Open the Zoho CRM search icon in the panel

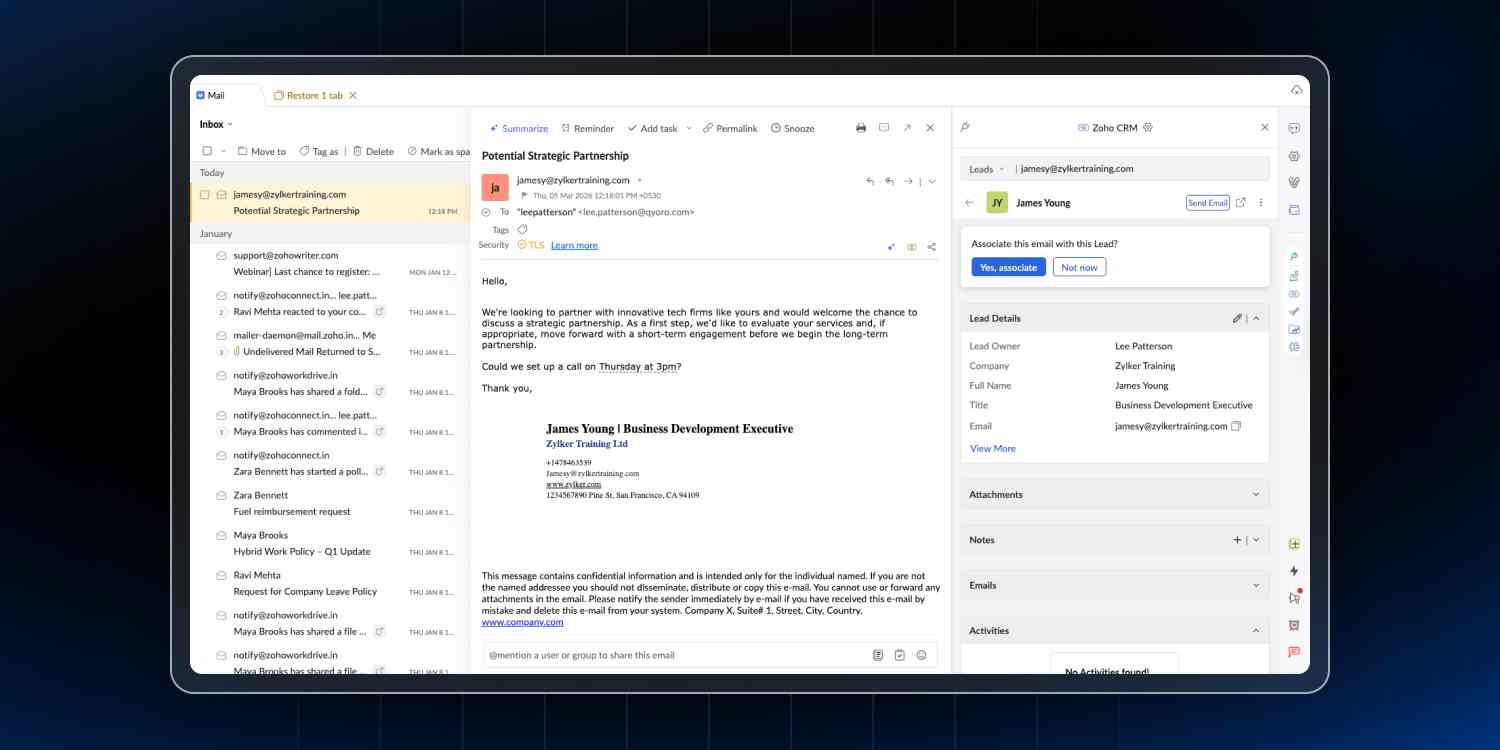(x=964, y=127)
